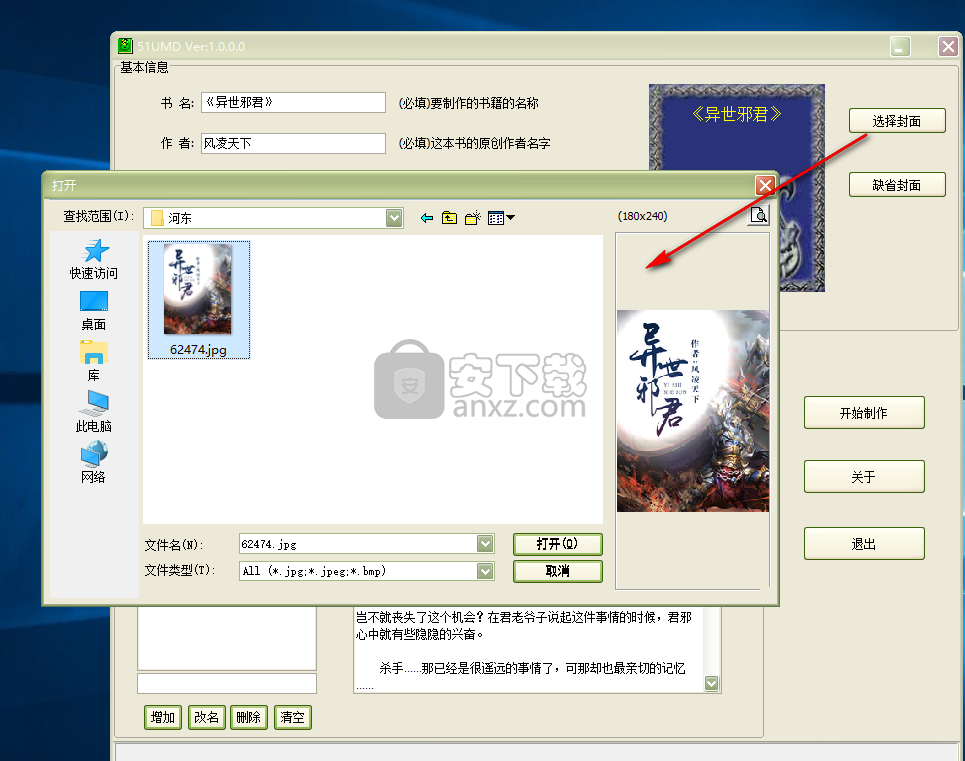The width and height of the screenshot is (965, 761).
Task: Click the chapter name input box above 增加
Action: (x=227, y=683)
